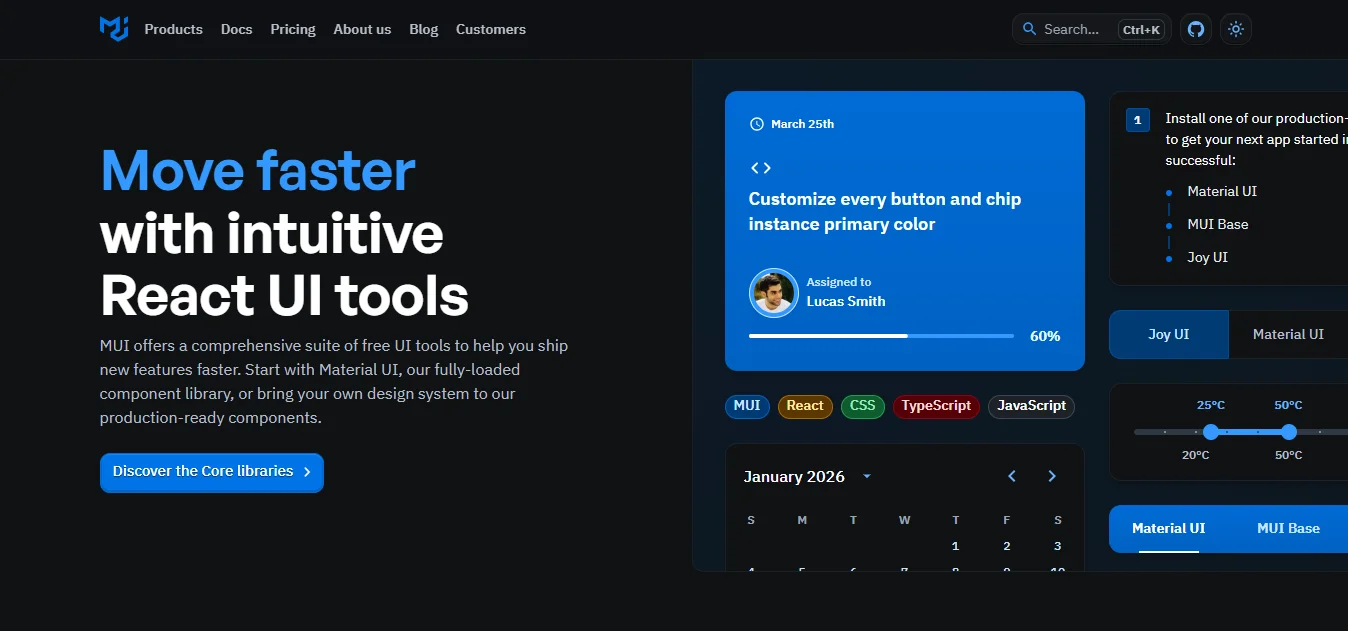Open the GitHub repository icon
The width and height of the screenshot is (1348, 631).
1195,29
